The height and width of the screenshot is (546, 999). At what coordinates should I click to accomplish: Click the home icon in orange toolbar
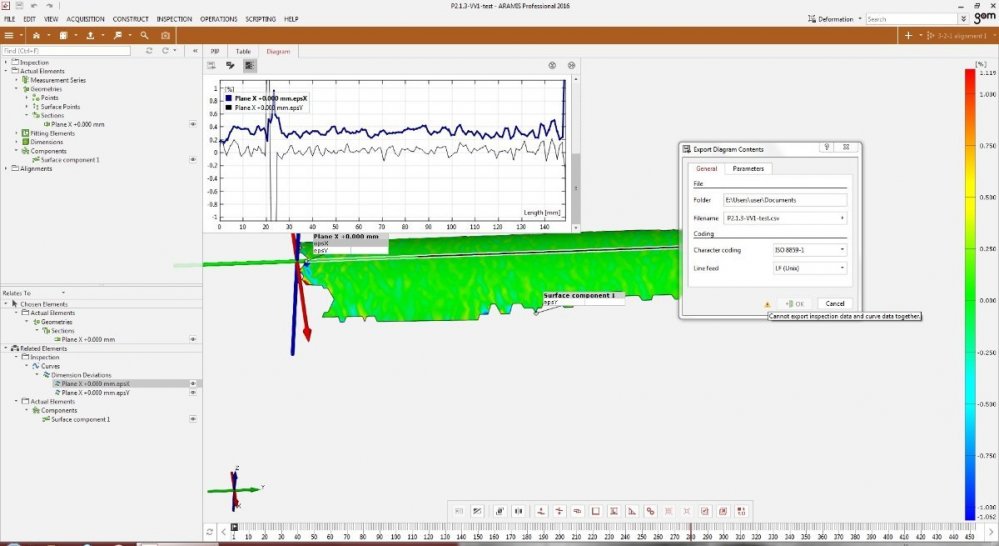(36, 35)
